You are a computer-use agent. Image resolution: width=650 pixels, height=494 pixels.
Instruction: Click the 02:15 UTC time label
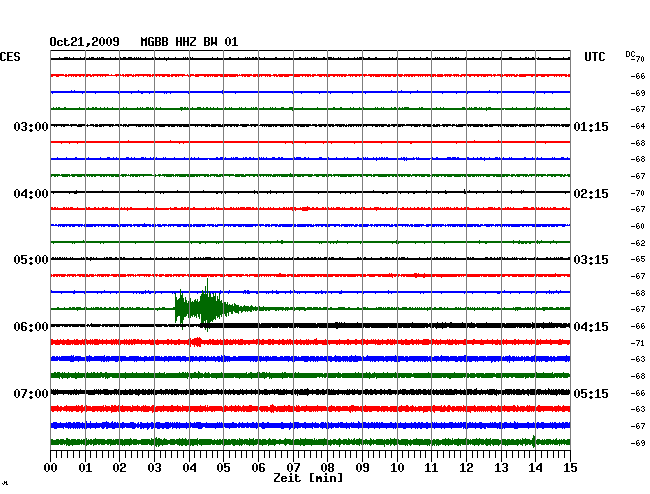pos(591,194)
